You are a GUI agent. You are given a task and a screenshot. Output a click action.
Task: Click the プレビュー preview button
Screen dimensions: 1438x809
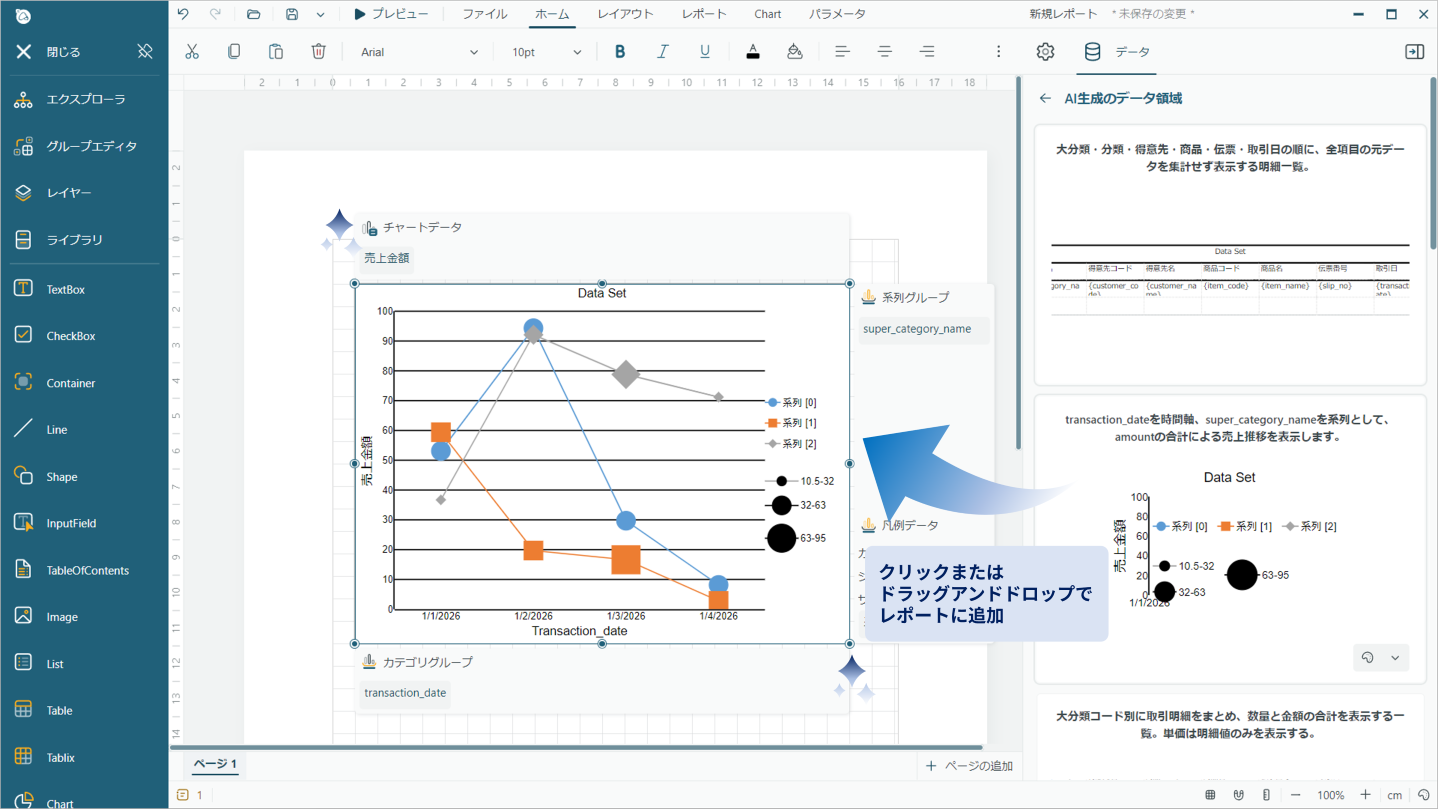[391, 14]
